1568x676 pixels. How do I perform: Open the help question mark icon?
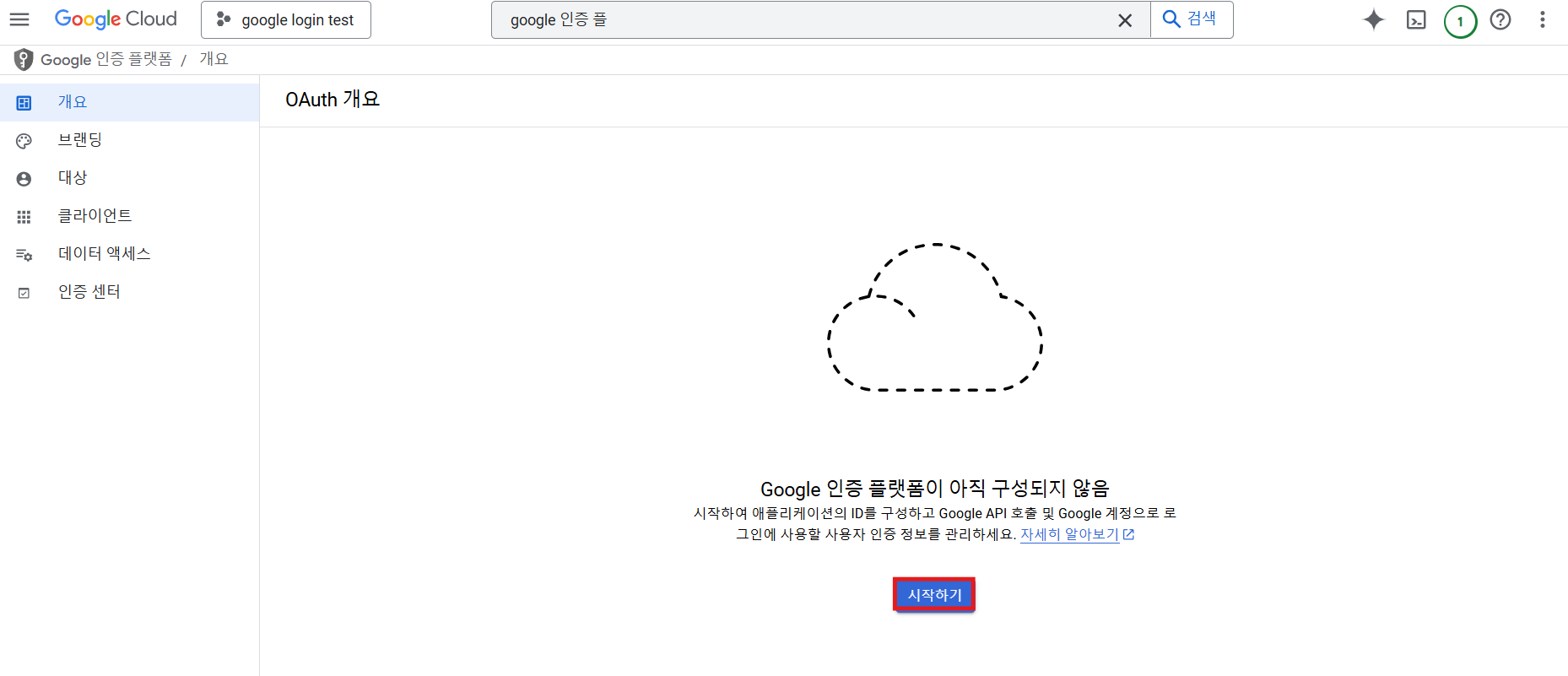click(1500, 19)
